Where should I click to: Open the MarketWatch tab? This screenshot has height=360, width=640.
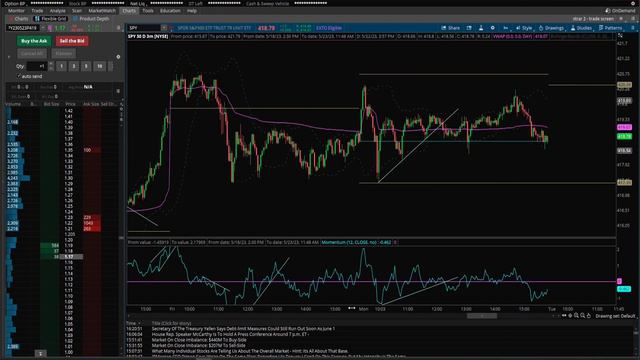(102, 11)
